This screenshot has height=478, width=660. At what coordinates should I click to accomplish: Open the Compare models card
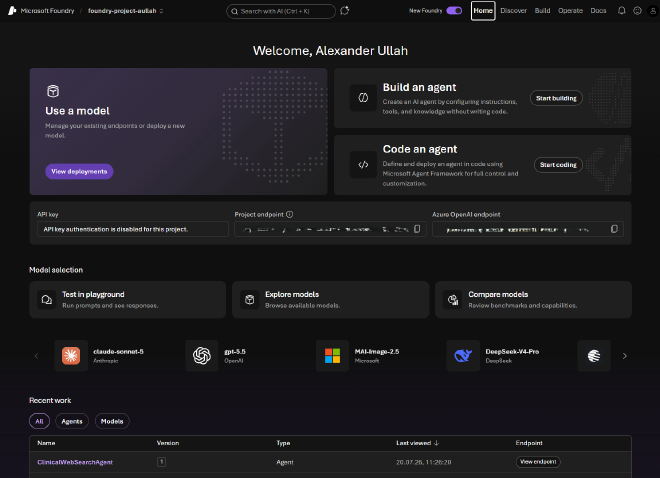click(533, 300)
